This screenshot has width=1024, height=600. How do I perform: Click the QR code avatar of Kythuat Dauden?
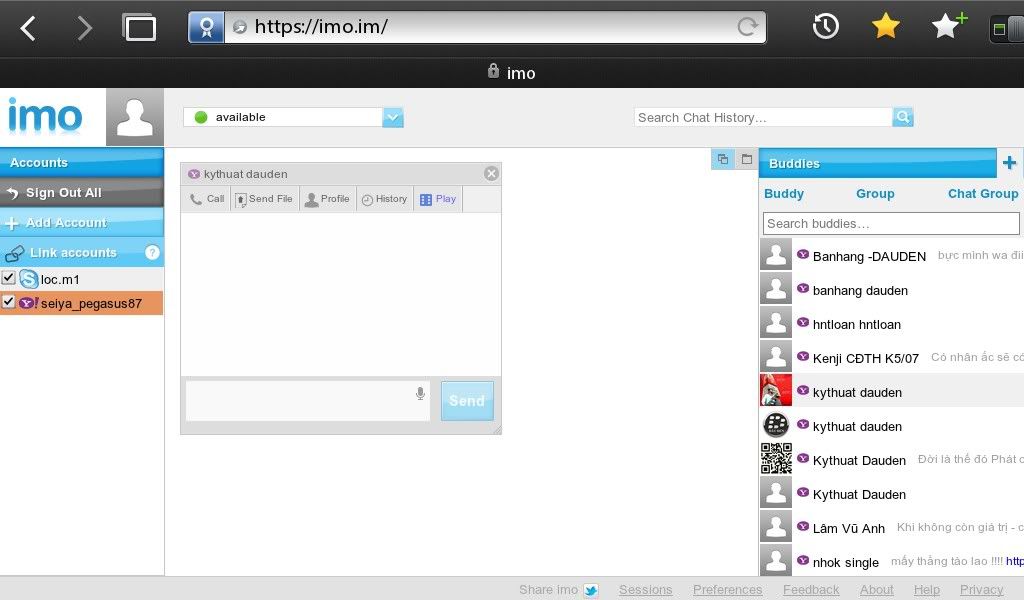(x=776, y=458)
